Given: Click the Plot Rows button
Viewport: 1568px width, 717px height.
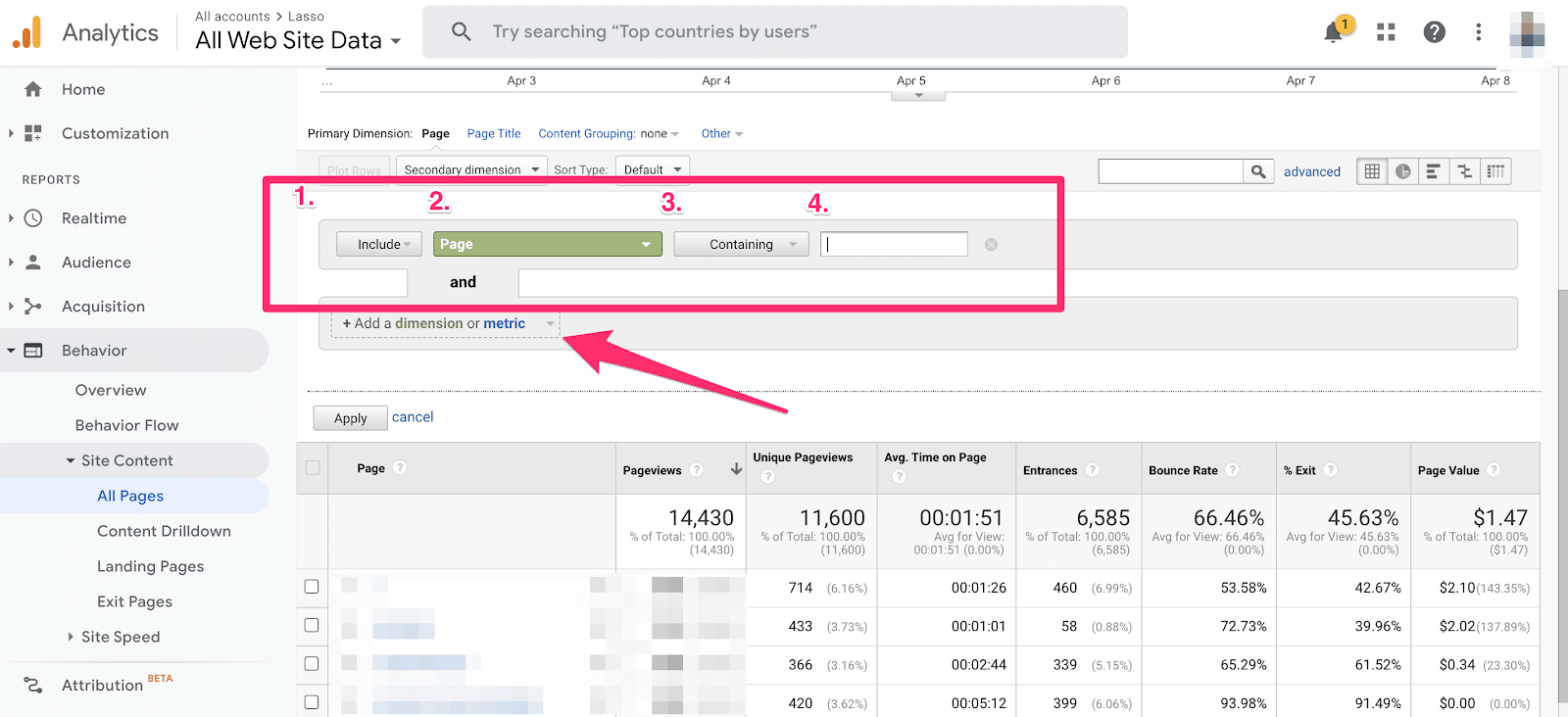Looking at the screenshot, I should point(355,170).
